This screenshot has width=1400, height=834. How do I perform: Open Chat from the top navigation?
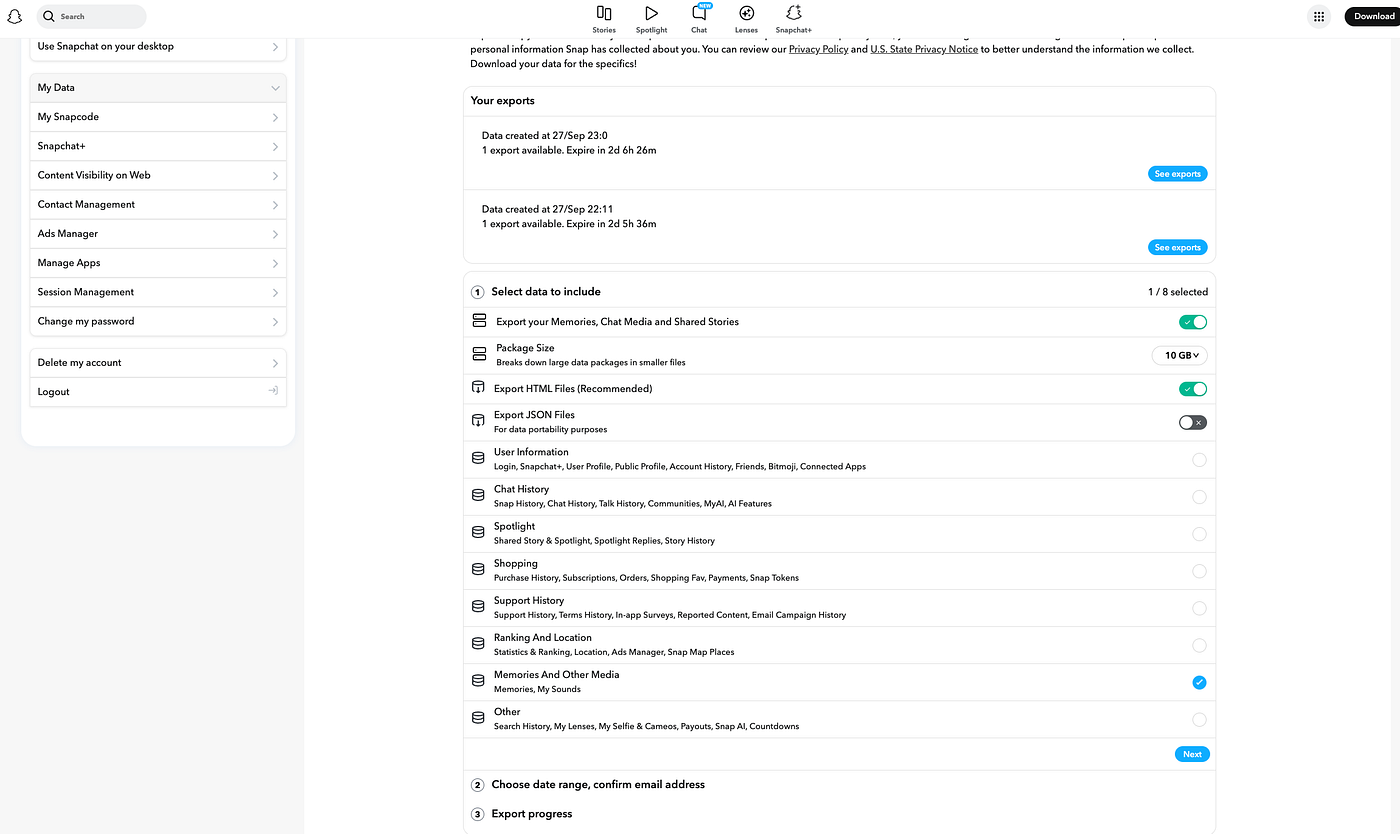tap(699, 18)
